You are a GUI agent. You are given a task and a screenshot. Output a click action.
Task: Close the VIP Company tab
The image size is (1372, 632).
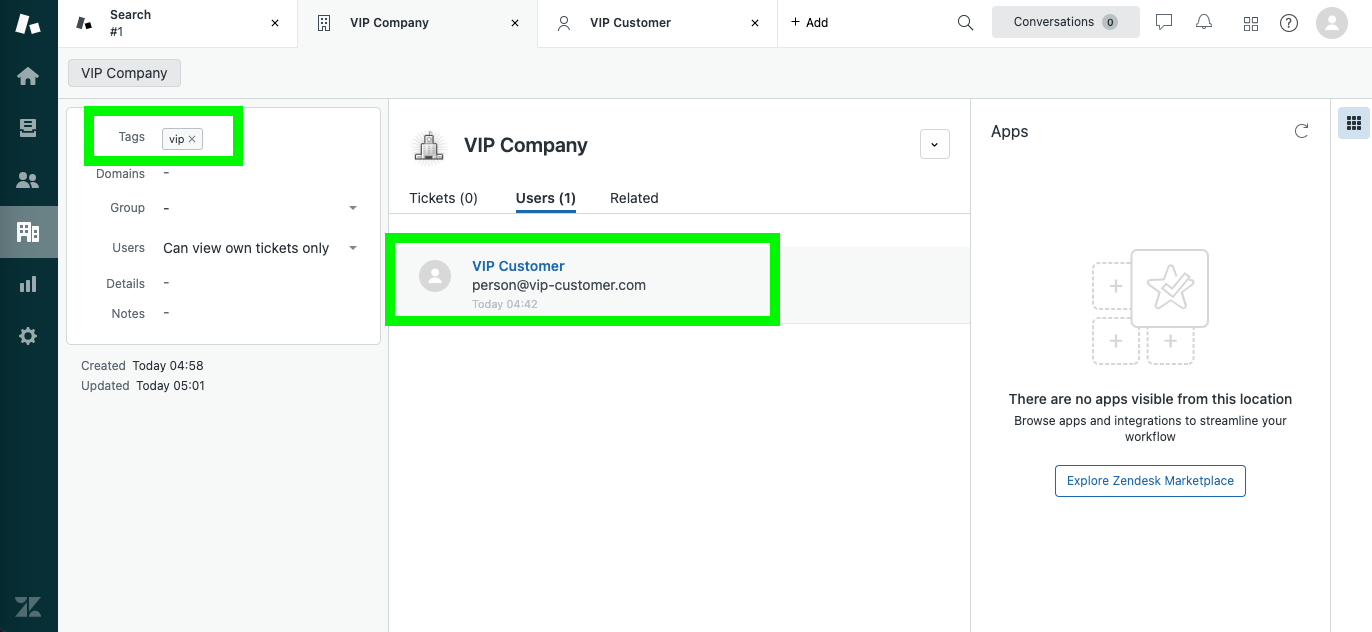tap(515, 23)
